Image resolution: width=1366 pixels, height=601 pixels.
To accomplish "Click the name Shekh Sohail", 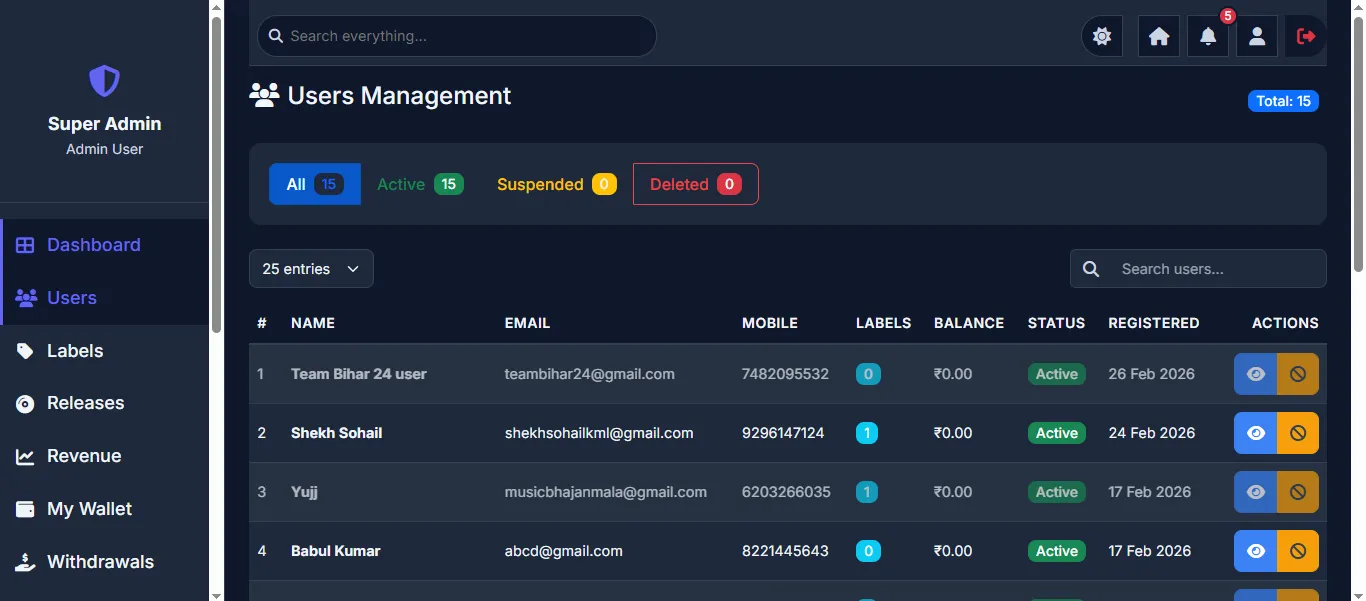I will click(337, 433).
